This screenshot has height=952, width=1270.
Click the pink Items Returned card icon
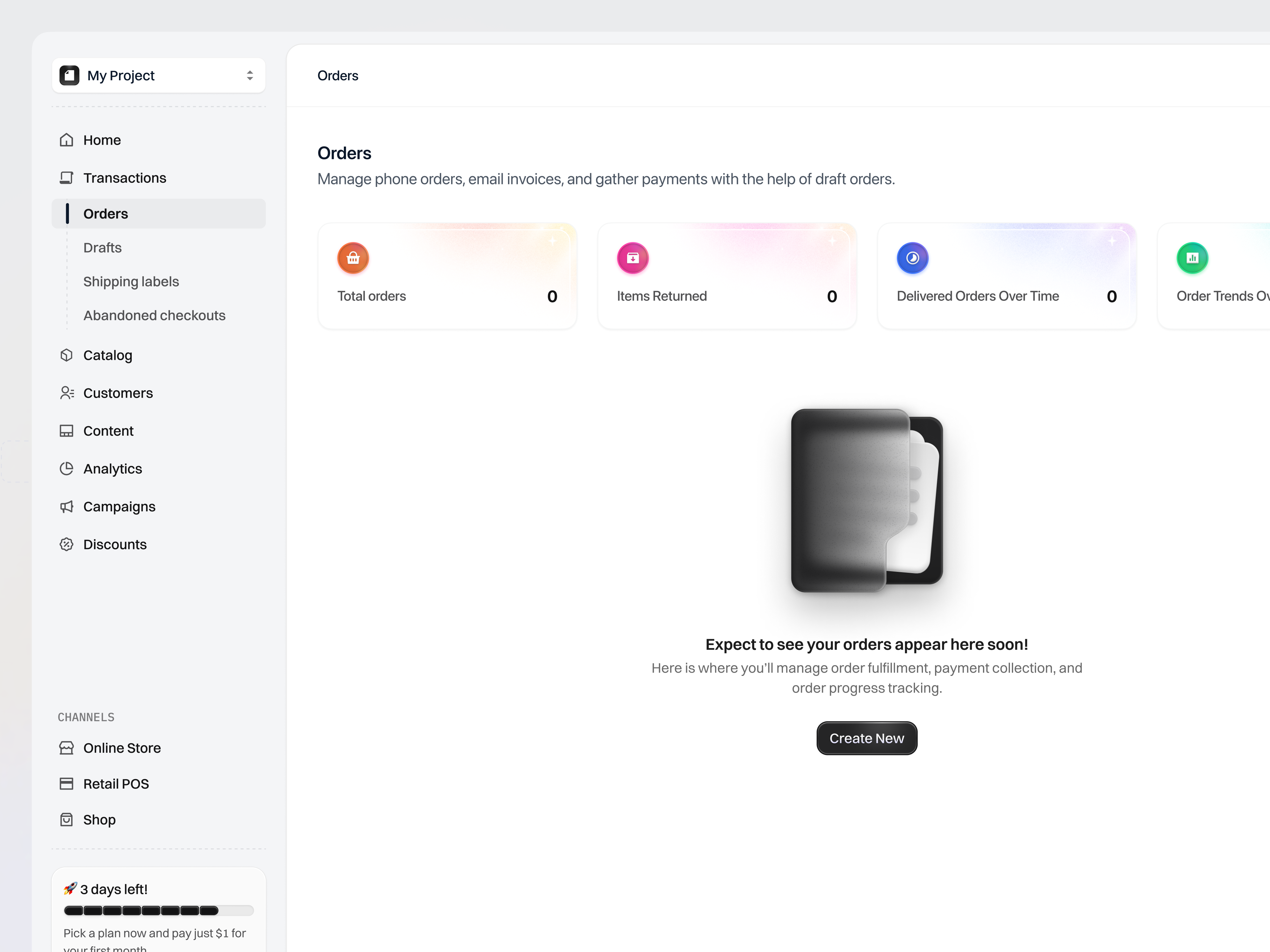(x=632, y=258)
